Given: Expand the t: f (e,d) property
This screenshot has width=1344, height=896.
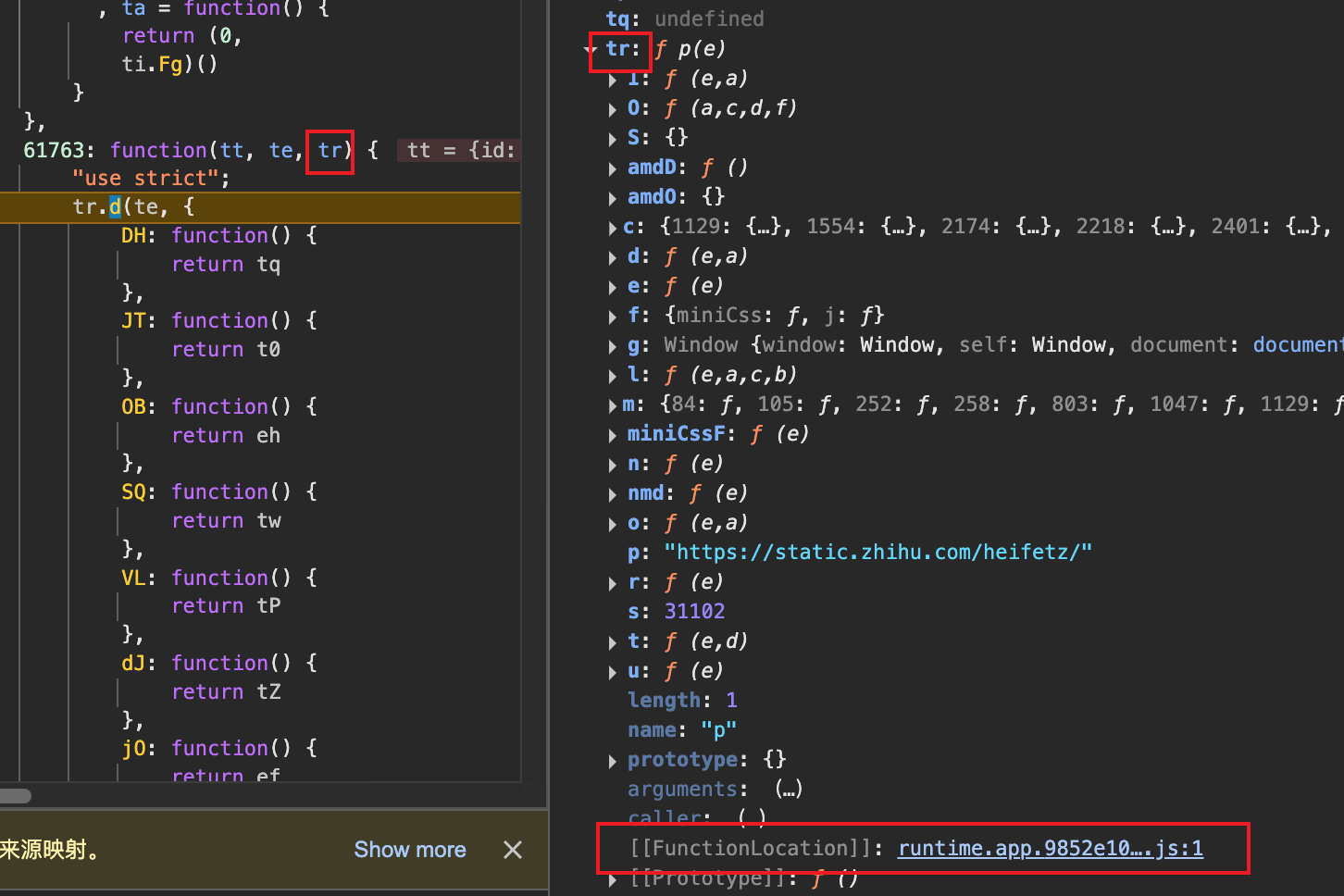Looking at the screenshot, I should click(613, 642).
